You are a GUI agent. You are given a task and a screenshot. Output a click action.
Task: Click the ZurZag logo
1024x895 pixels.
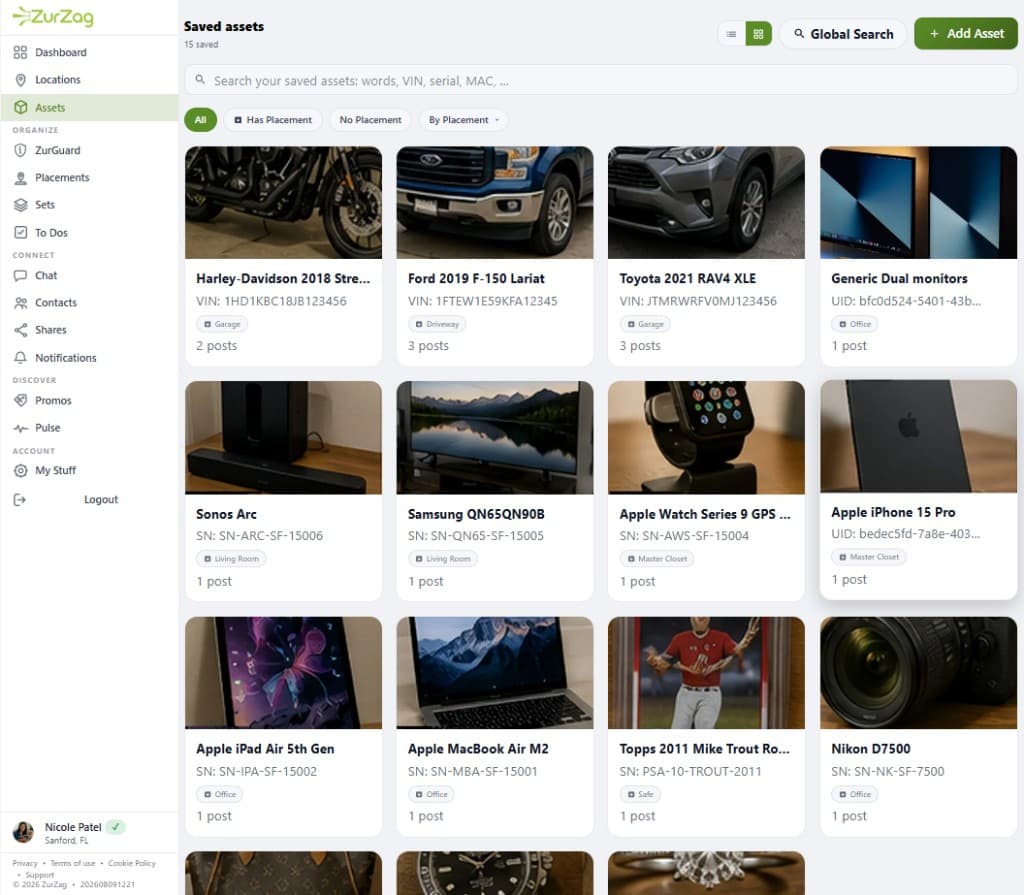54,16
